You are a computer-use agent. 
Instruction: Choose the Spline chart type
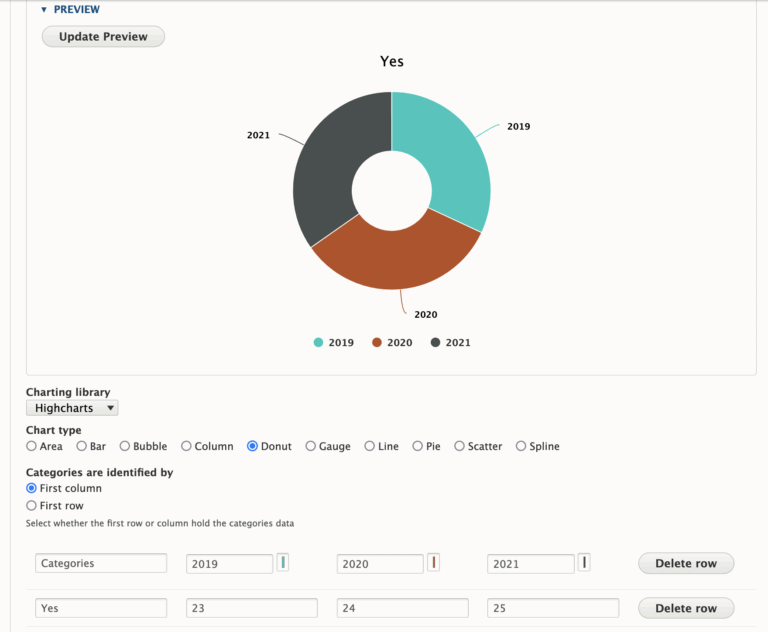(521, 447)
